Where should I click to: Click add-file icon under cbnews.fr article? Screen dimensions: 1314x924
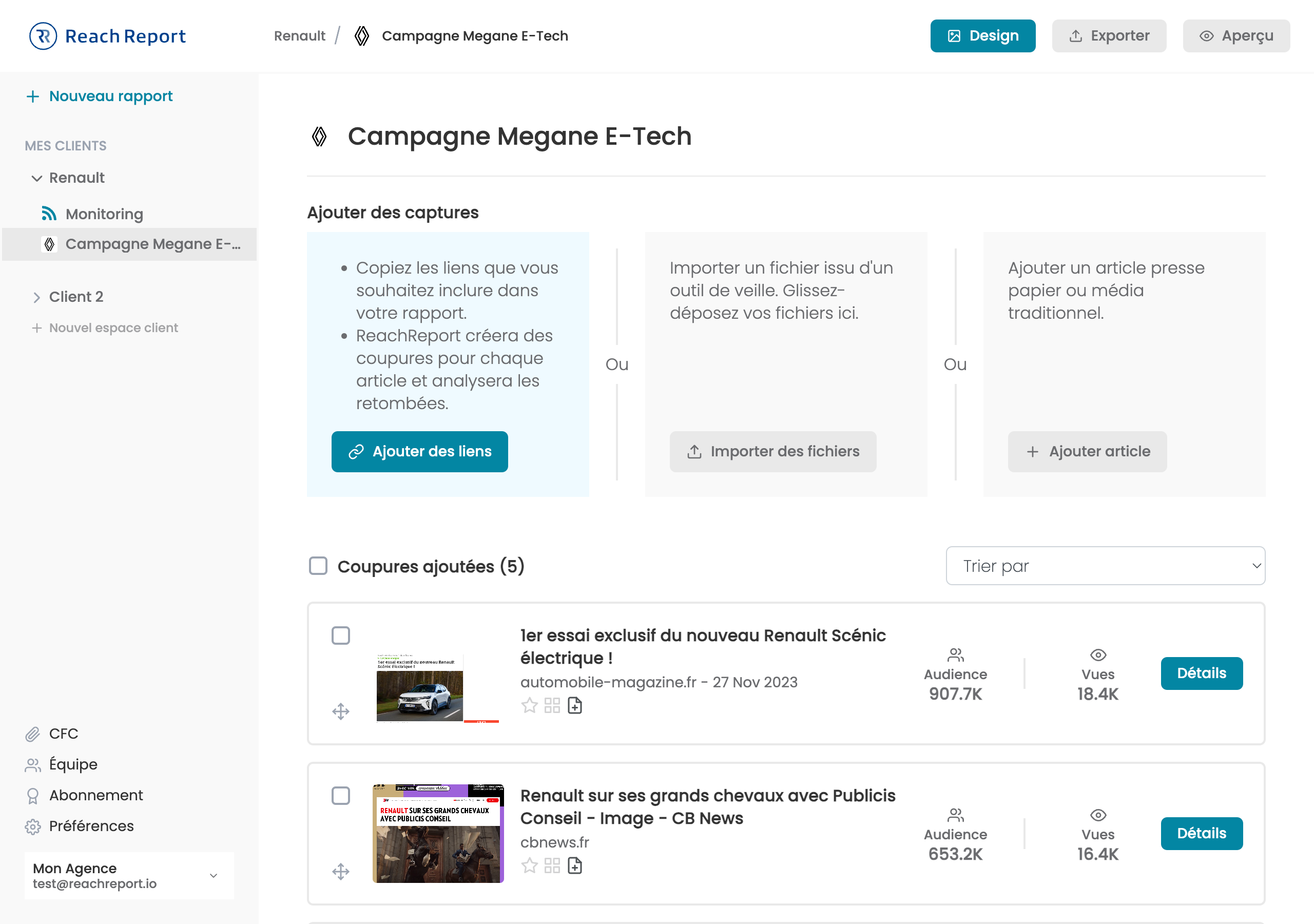[574, 865]
